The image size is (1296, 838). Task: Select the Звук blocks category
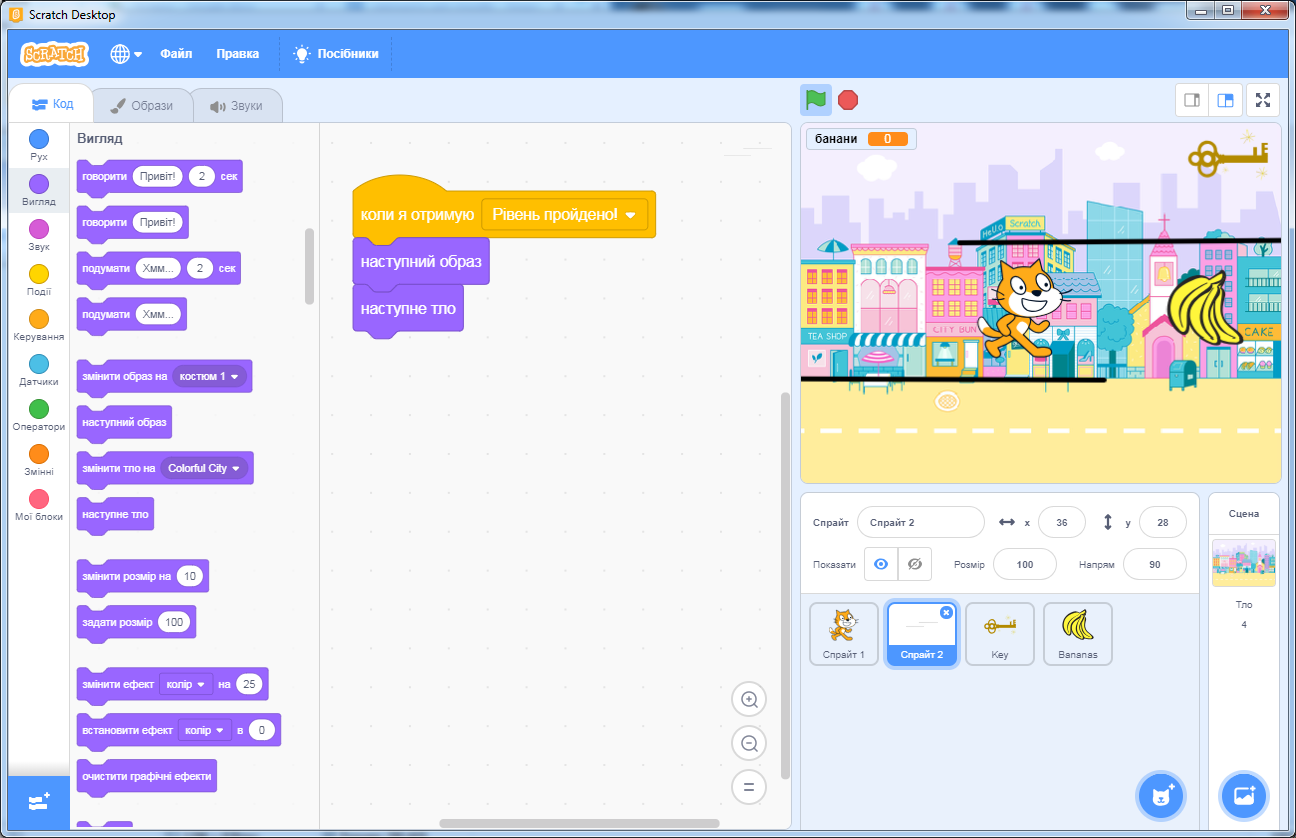pos(39,235)
